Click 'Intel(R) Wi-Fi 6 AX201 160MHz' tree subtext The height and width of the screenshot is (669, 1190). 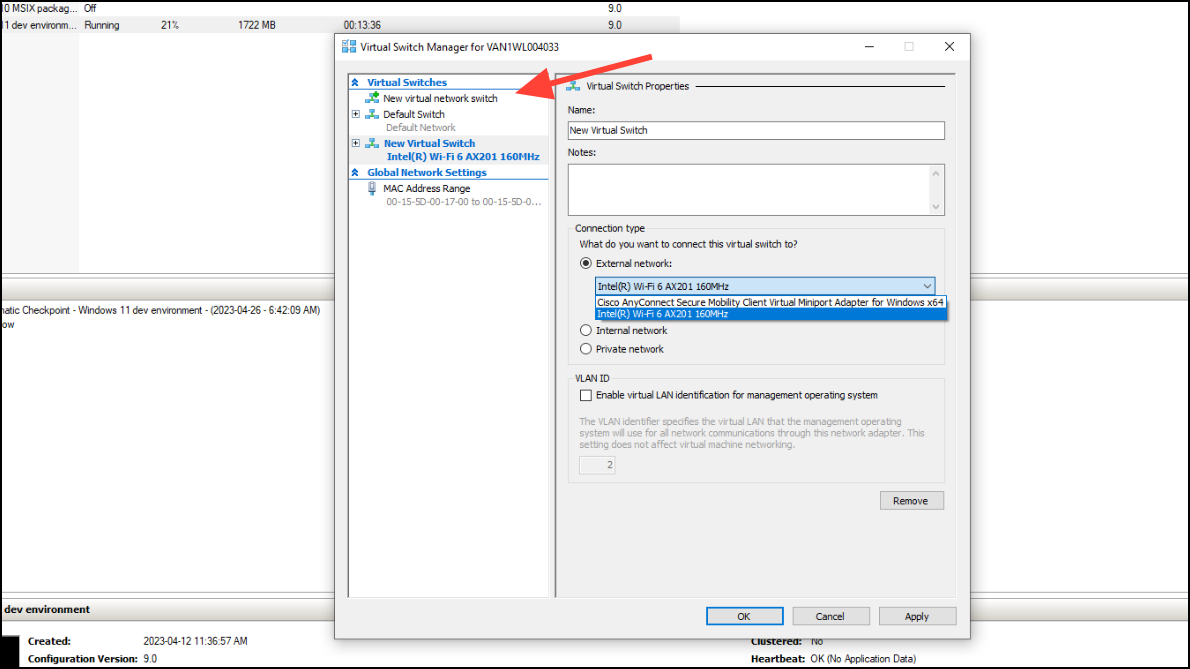[x=463, y=156]
